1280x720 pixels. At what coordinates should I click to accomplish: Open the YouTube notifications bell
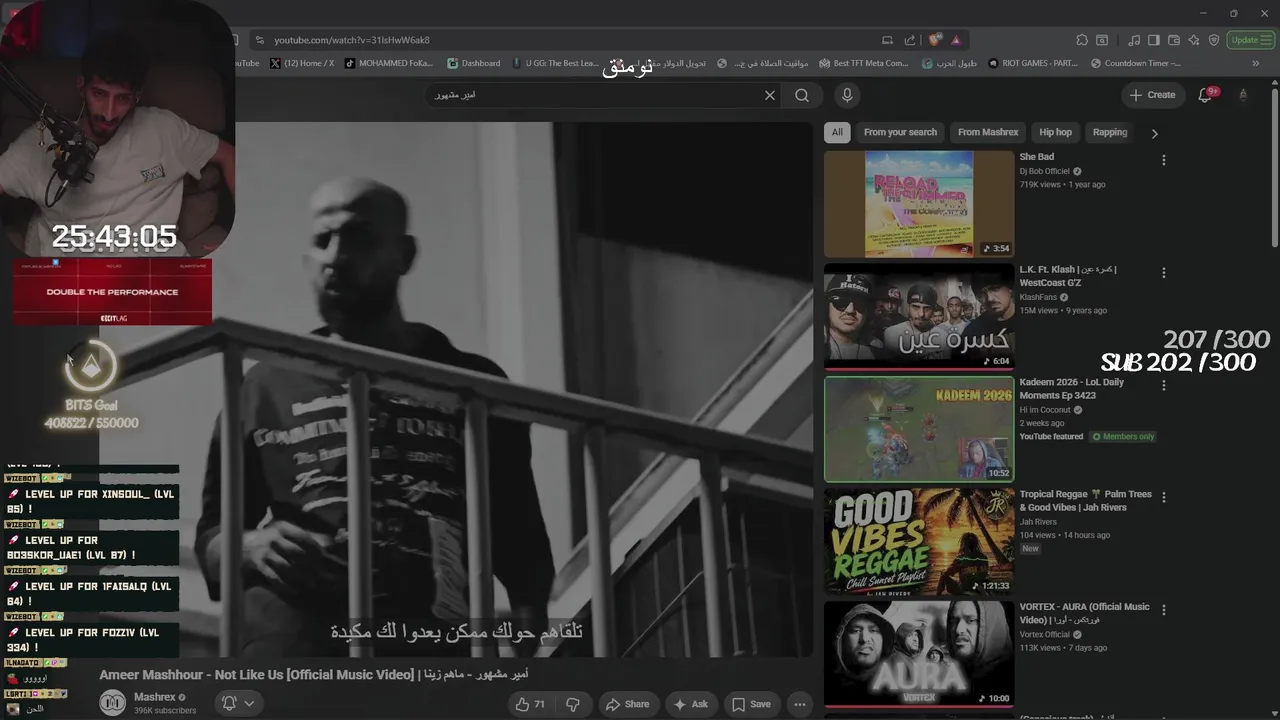(x=1206, y=95)
